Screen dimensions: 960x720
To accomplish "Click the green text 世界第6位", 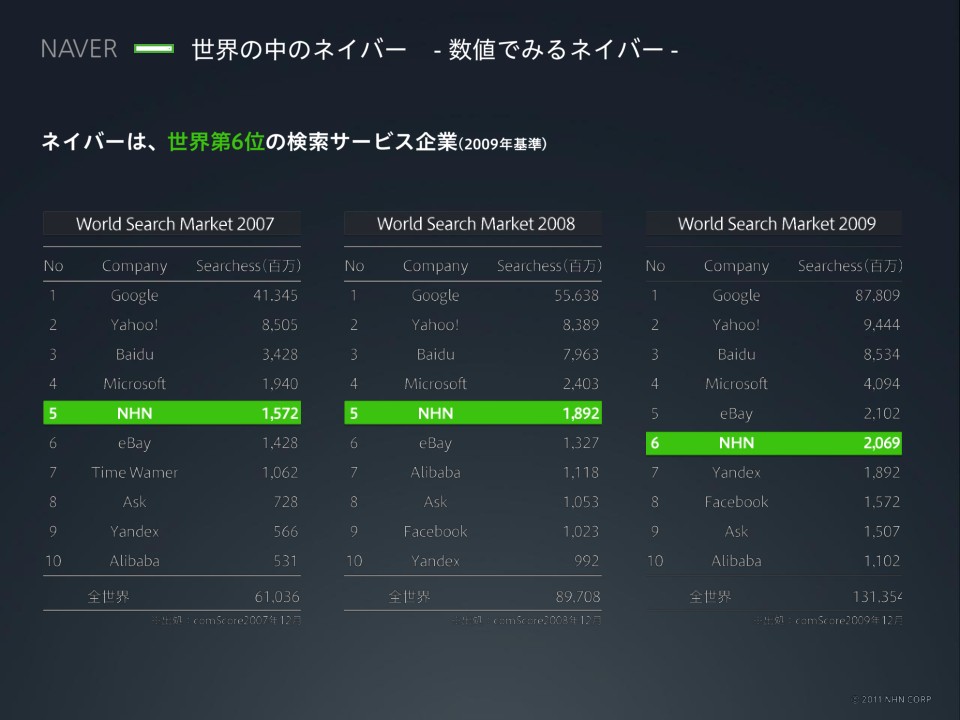I will tap(216, 142).
